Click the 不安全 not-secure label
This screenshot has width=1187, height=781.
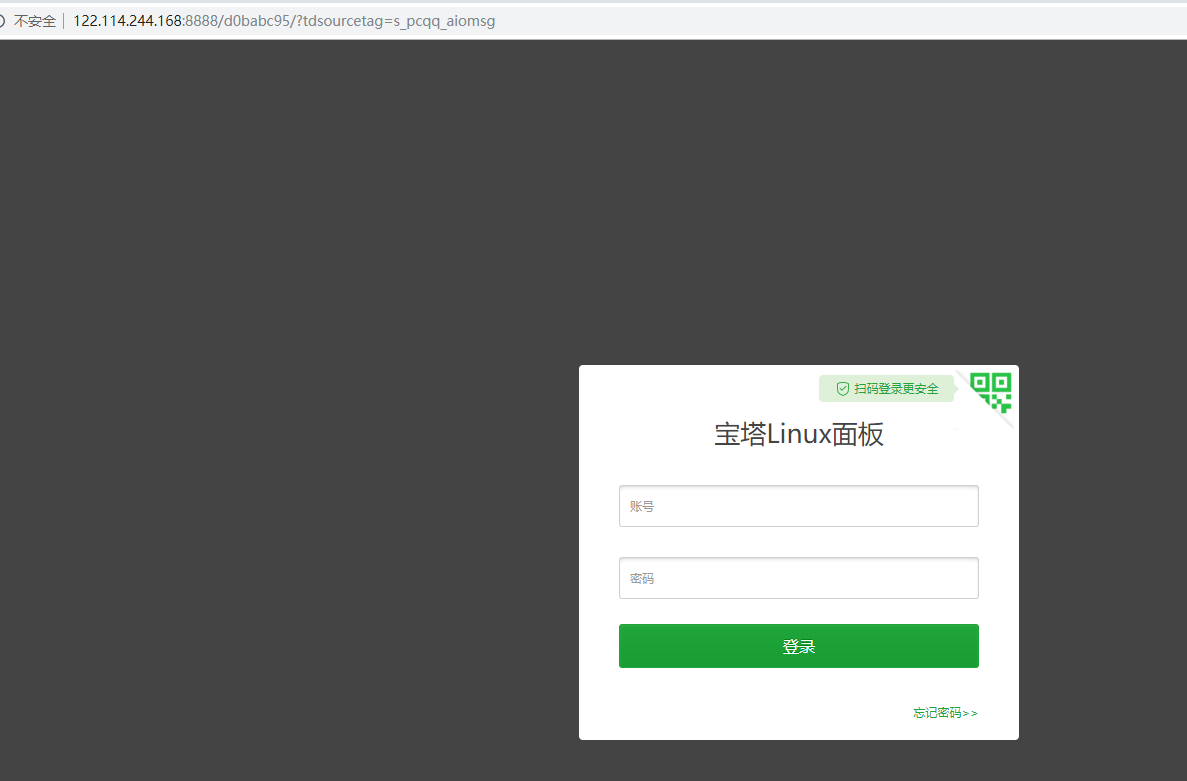pyautogui.click(x=35, y=21)
